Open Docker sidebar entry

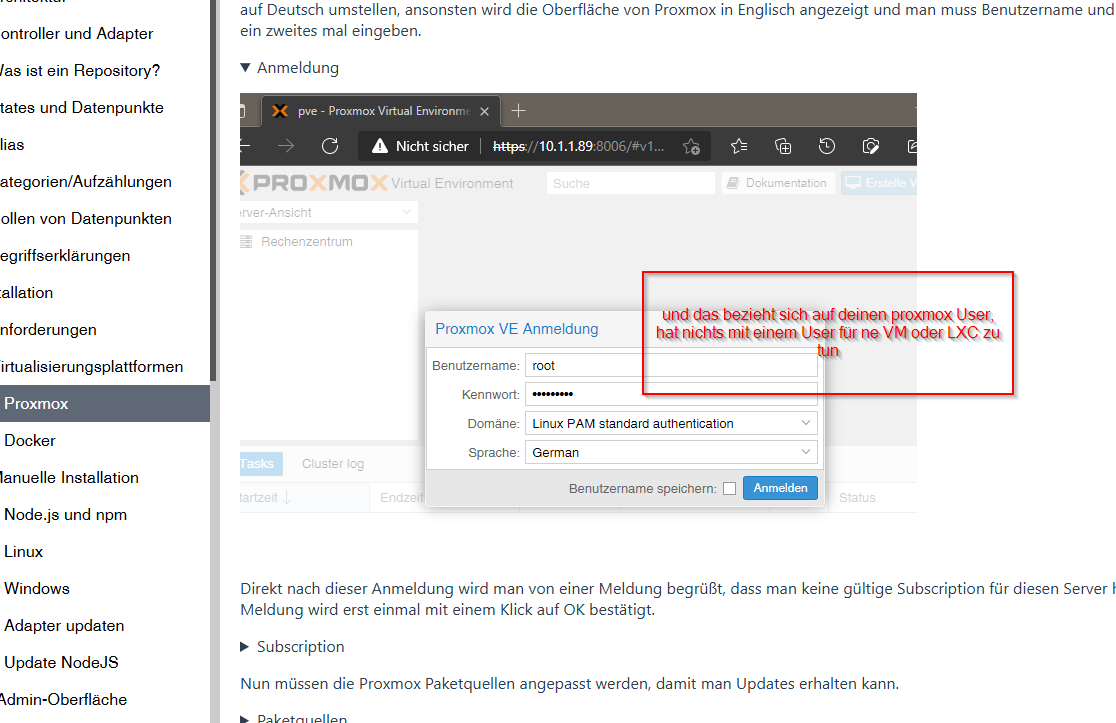point(30,440)
